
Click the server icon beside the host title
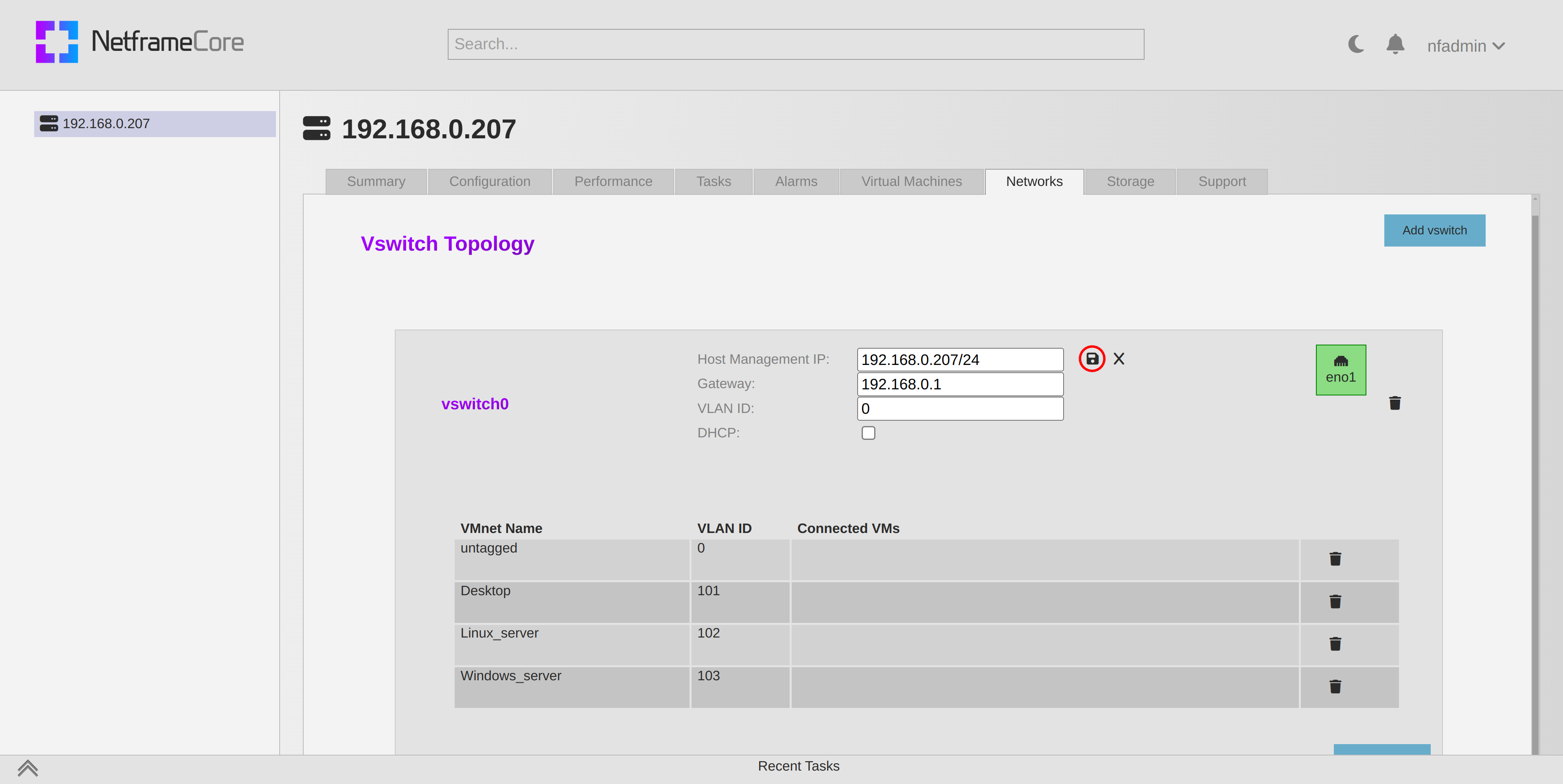[x=317, y=129]
